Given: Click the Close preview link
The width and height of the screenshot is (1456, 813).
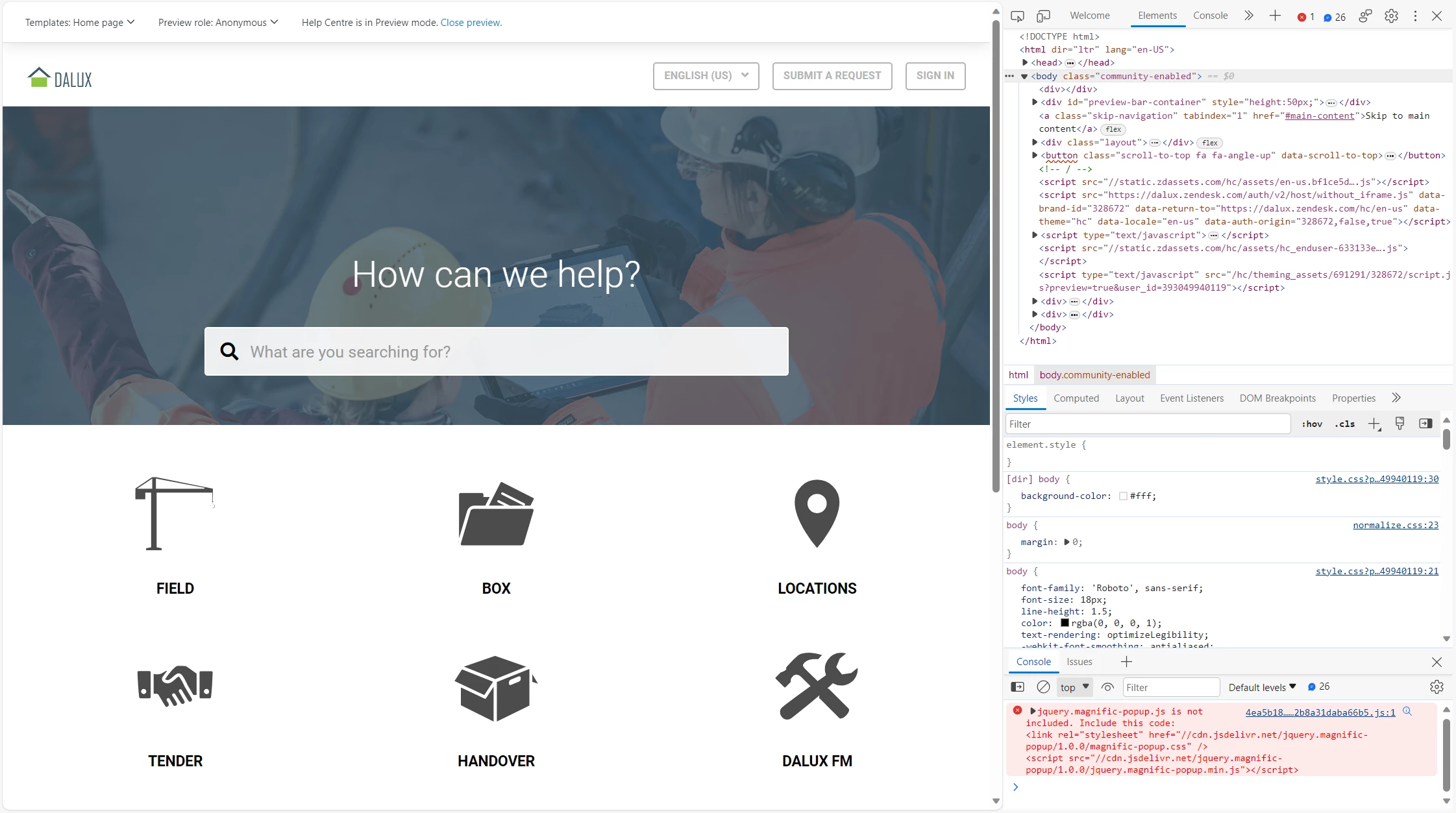Looking at the screenshot, I should [x=471, y=23].
